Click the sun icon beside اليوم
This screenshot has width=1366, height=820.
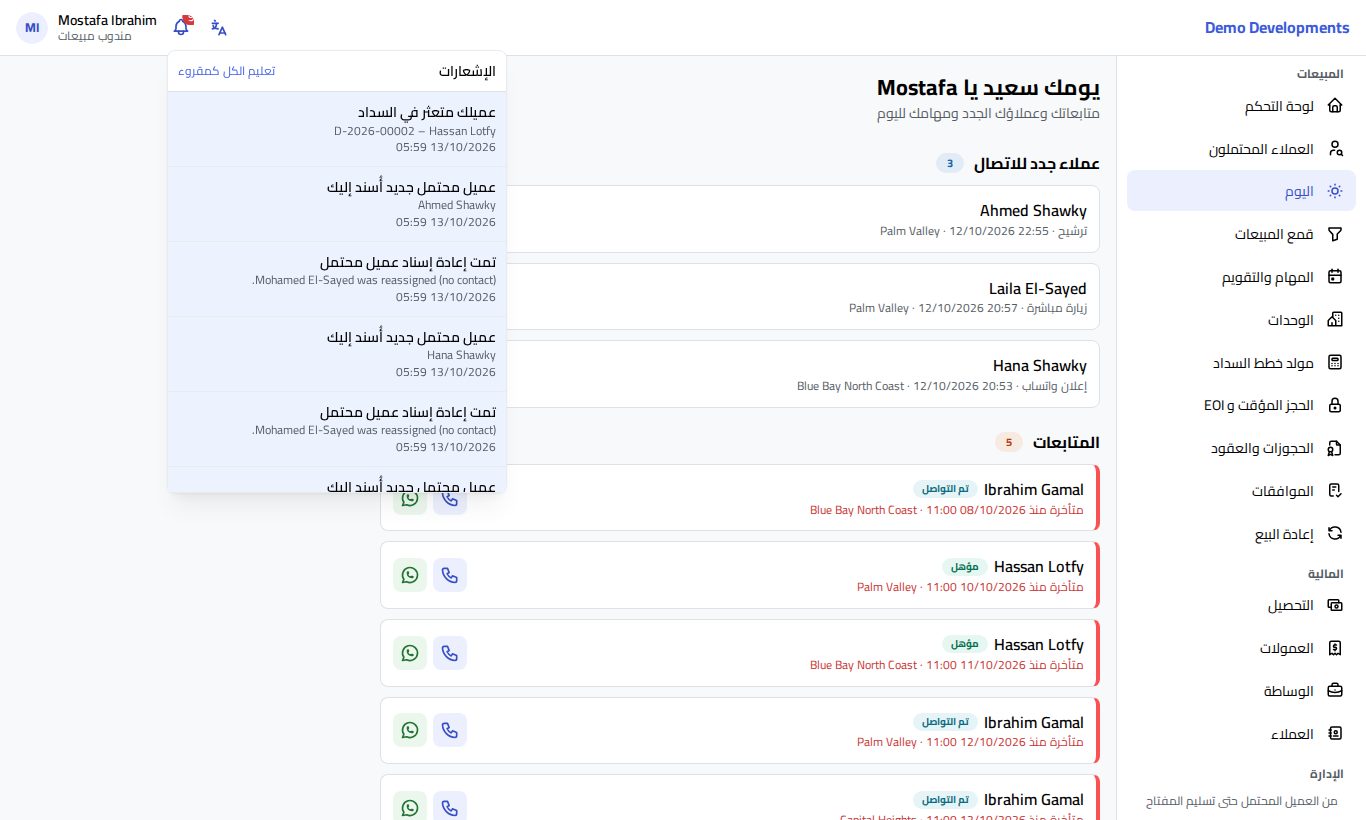click(x=1334, y=191)
